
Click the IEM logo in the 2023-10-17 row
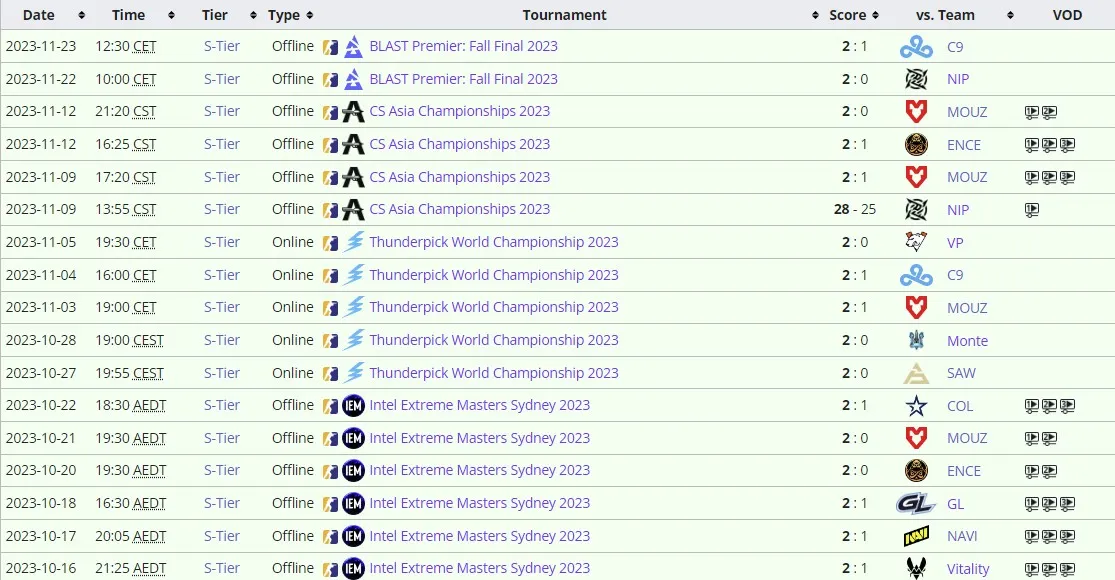coord(353,536)
